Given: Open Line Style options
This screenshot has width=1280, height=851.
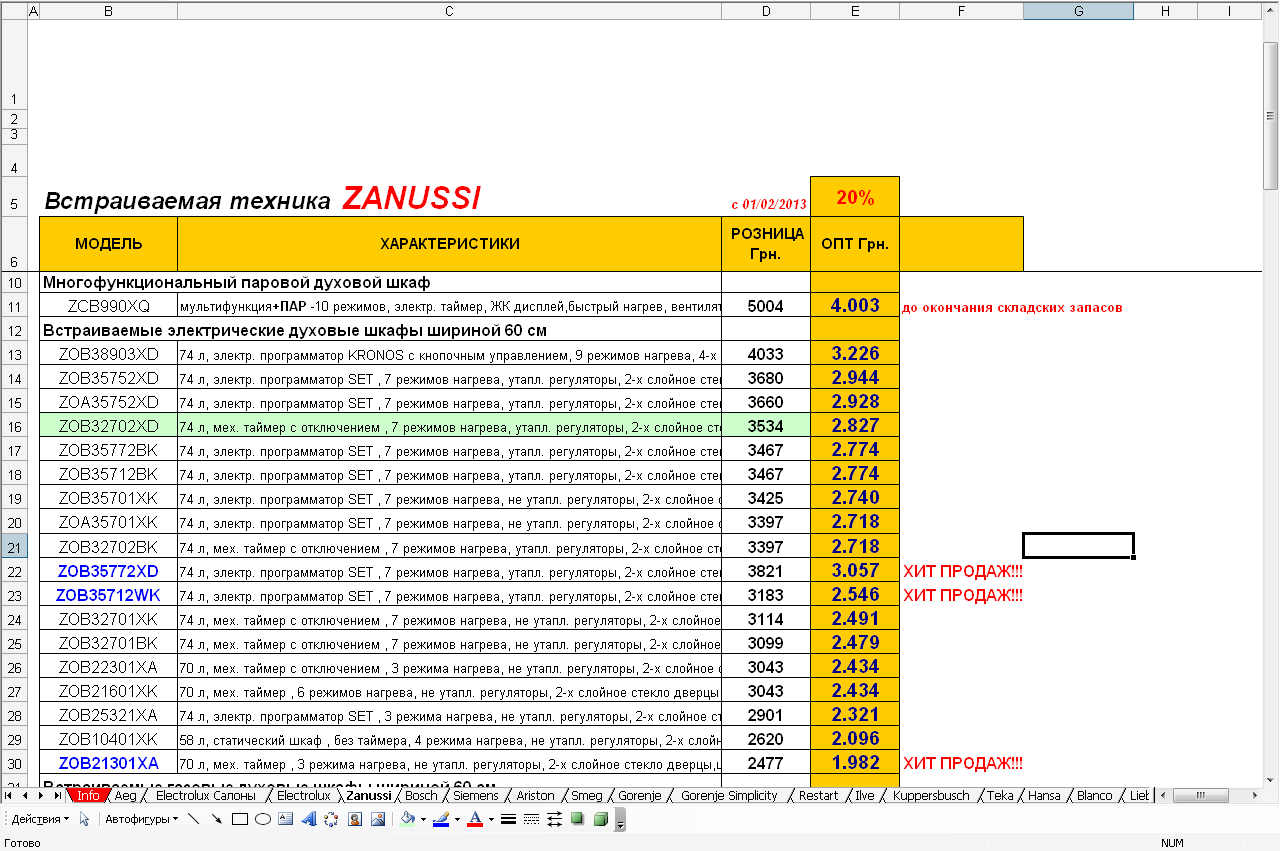Looking at the screenshot, I should [x=508, y=819].
